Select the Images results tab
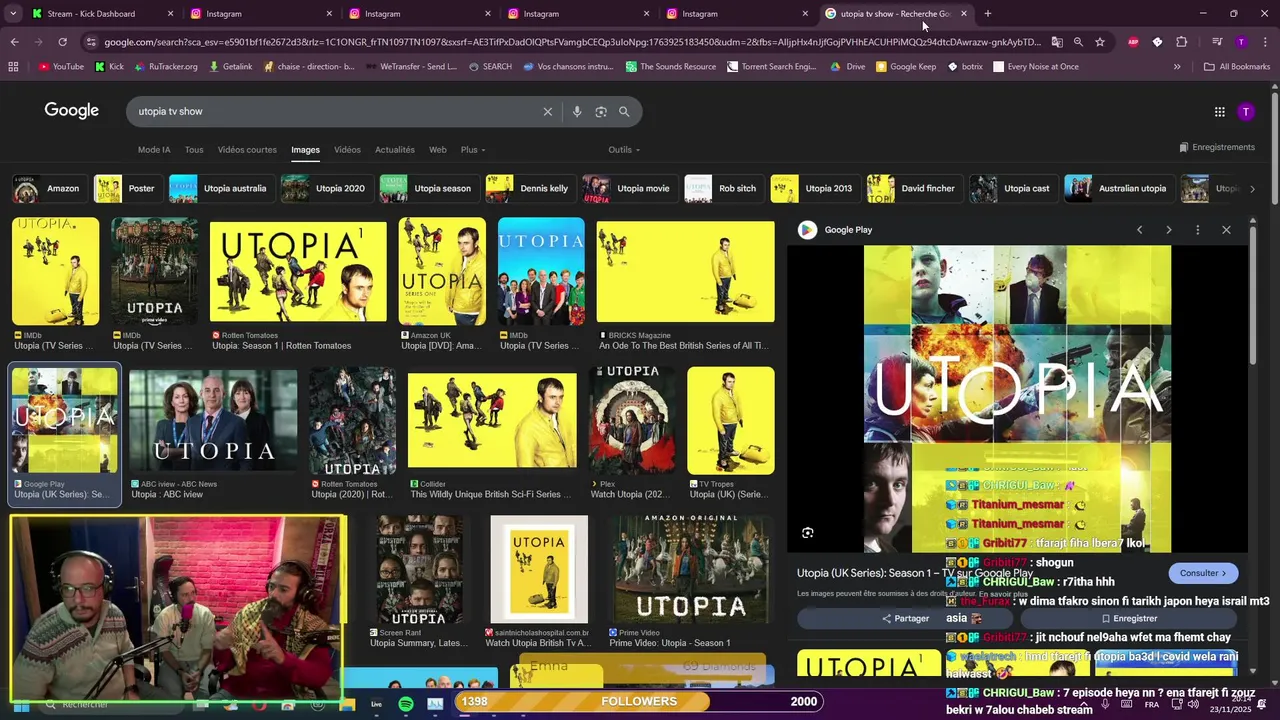This screenshot has height=720, width=1280. point(305,150)
